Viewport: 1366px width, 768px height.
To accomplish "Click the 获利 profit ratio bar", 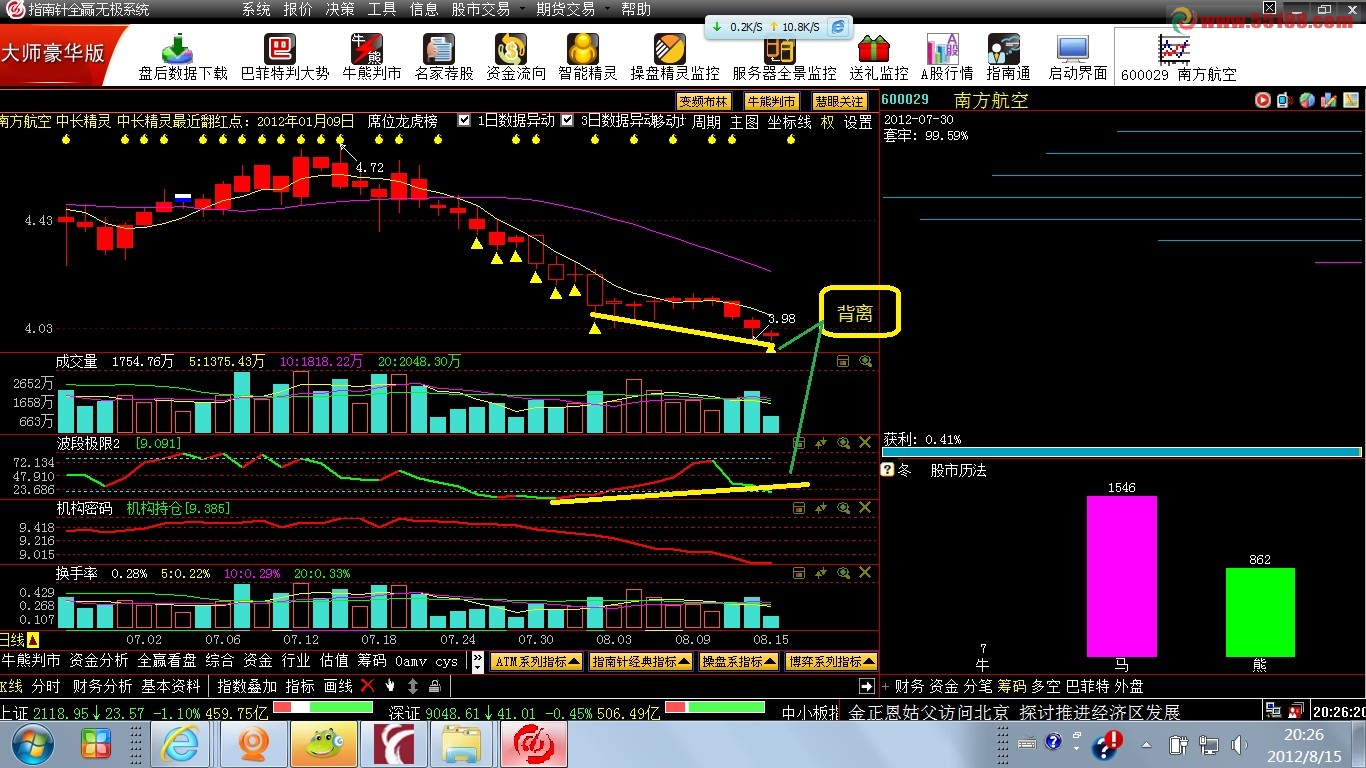I will [1121, 453].
